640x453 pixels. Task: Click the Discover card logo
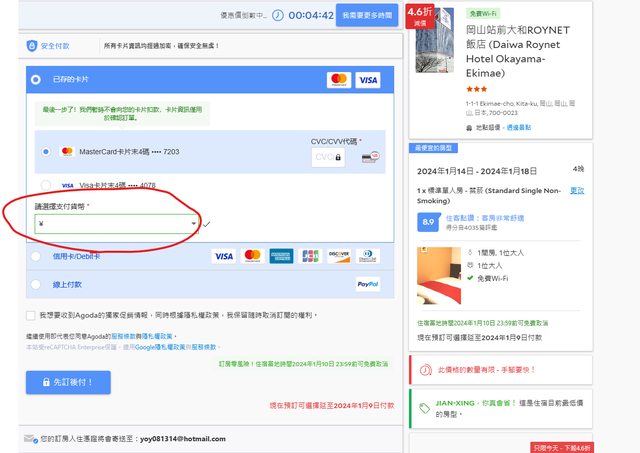click(x=339, y=256)
